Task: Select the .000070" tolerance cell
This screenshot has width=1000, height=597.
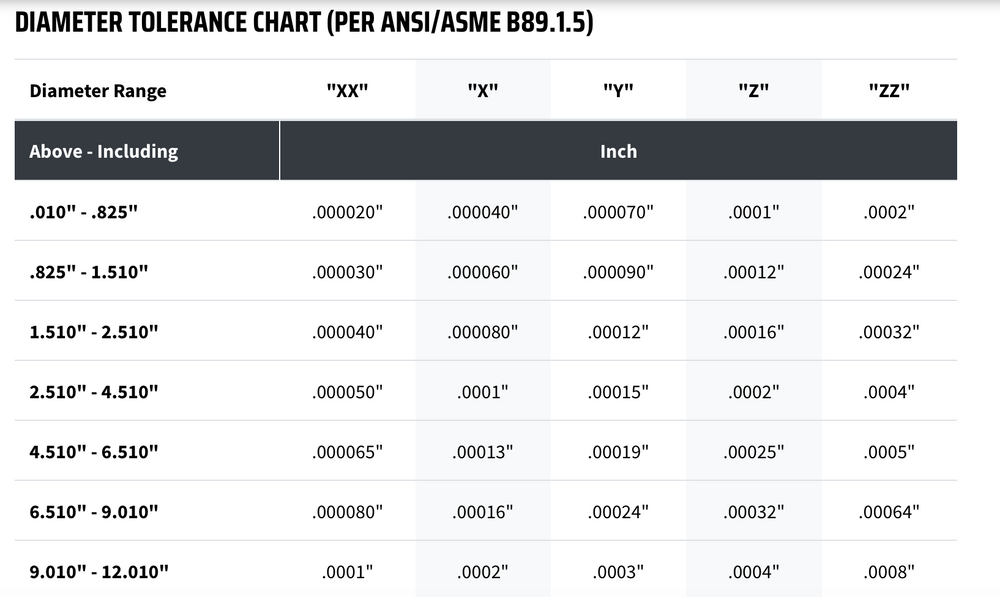Action: [x=618, y=212]
